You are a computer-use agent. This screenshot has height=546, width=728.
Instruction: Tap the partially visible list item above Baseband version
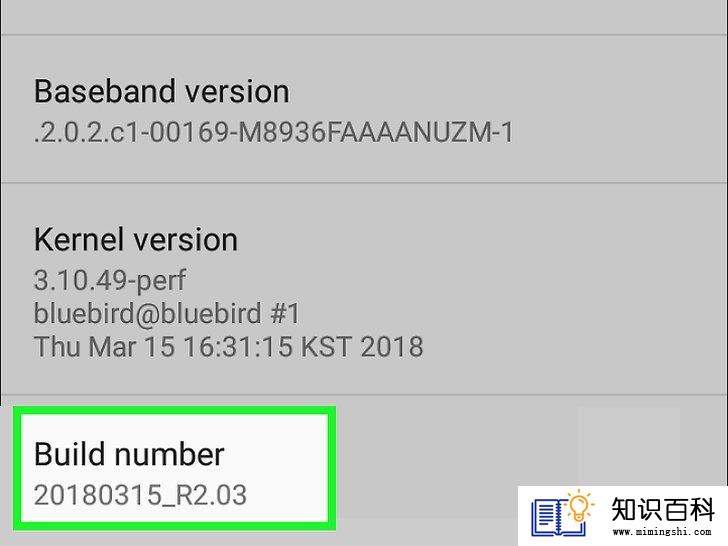pyautogui.click(x=364, y=17)
